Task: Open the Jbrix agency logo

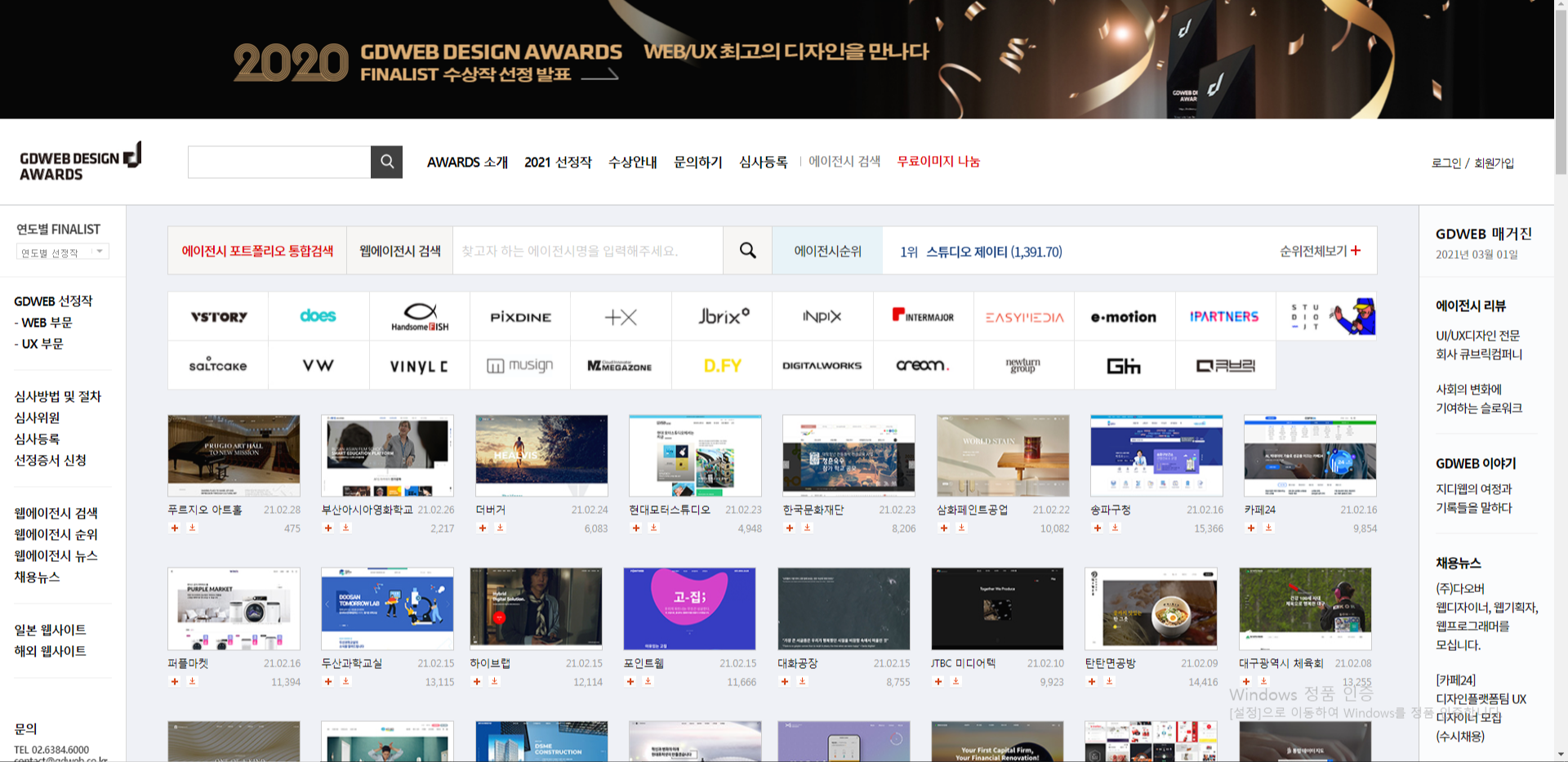Action: [x=723, y=317]
